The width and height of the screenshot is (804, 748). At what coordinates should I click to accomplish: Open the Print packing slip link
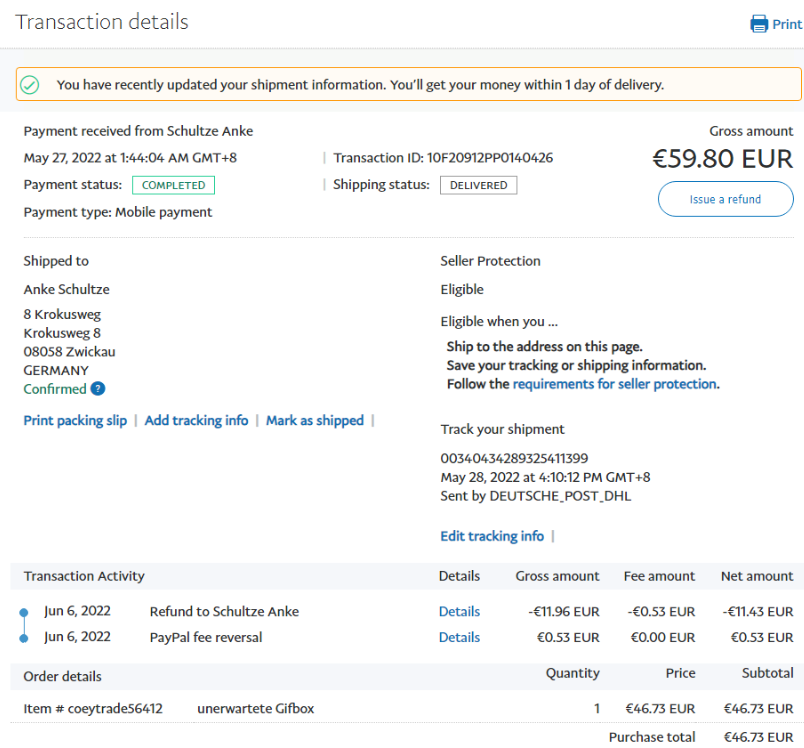tap(75, 421)
